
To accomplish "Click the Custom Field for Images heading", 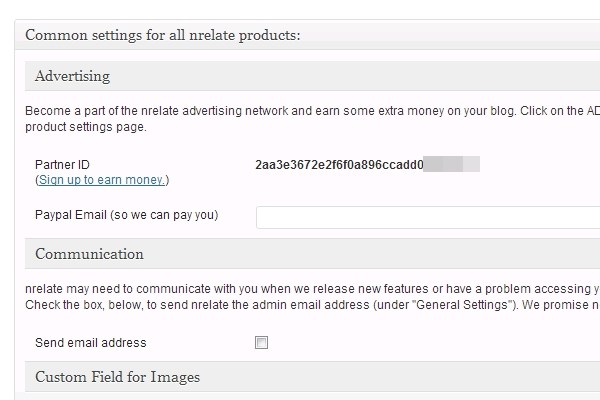I will click(x=117, y=377).
